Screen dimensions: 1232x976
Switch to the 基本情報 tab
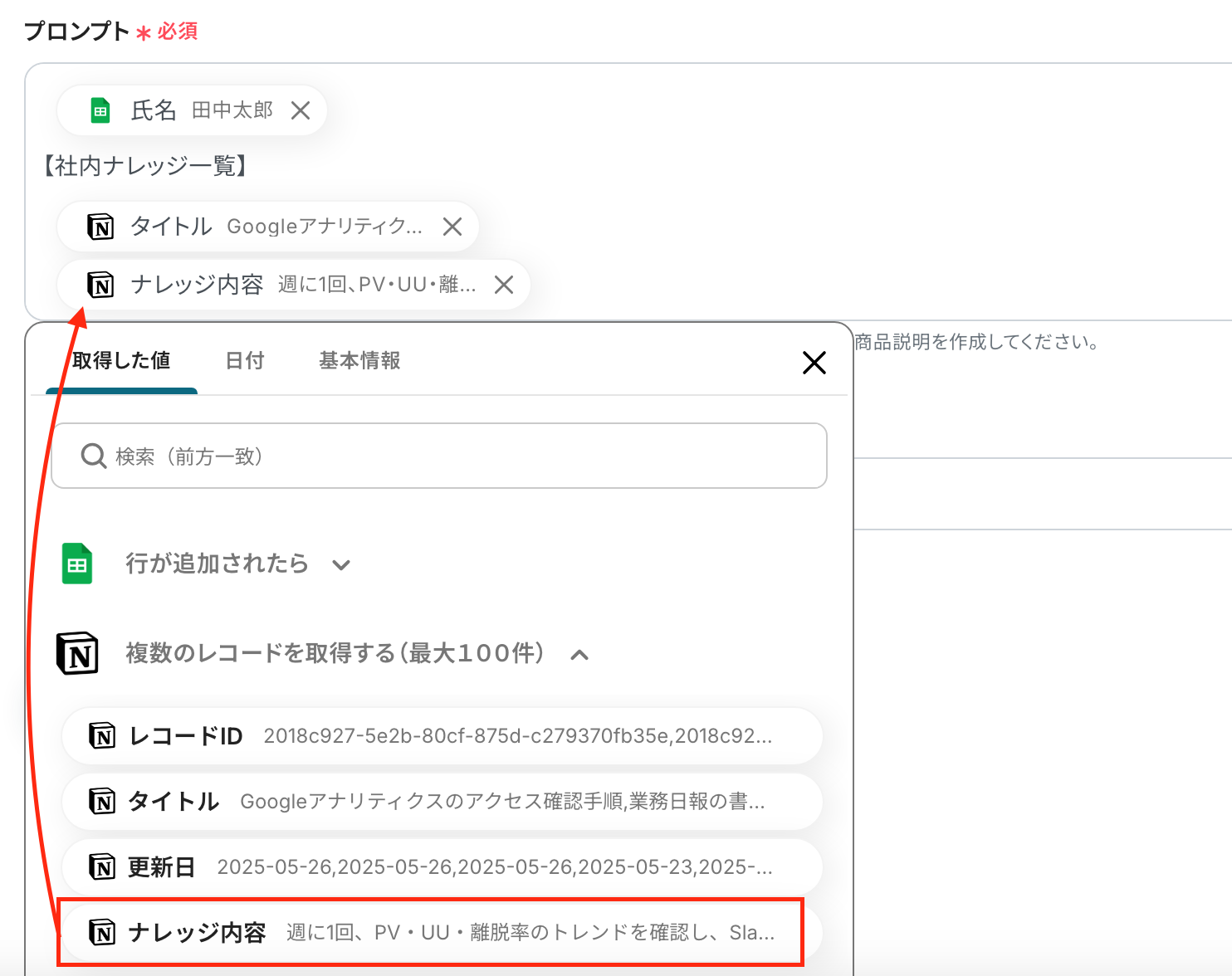359,361
